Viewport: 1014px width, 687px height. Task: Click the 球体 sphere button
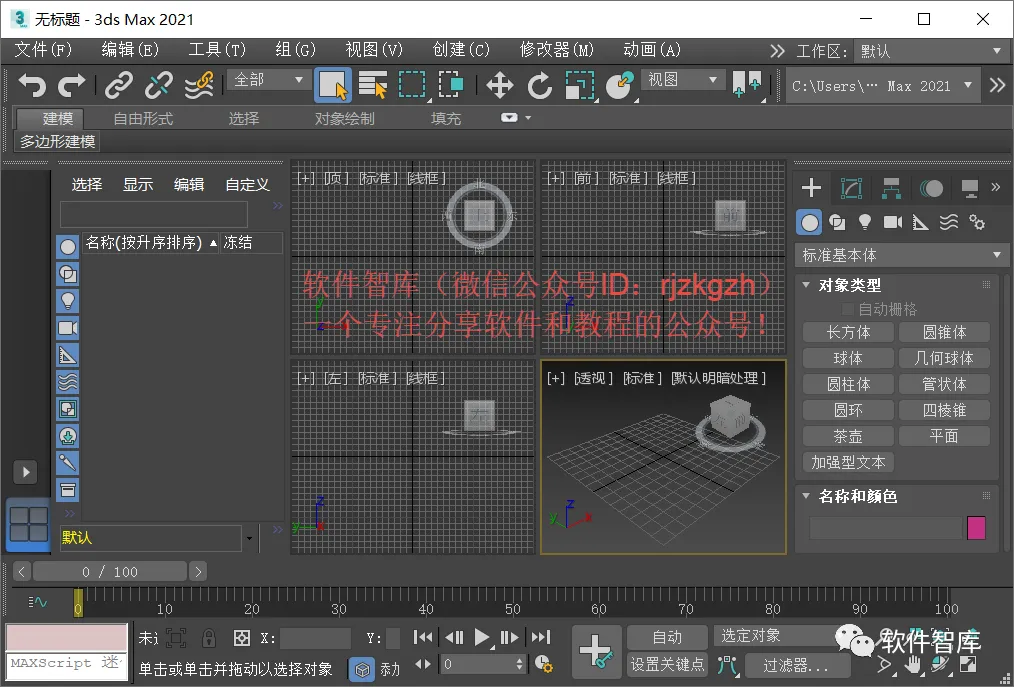(x=848, y=358)
